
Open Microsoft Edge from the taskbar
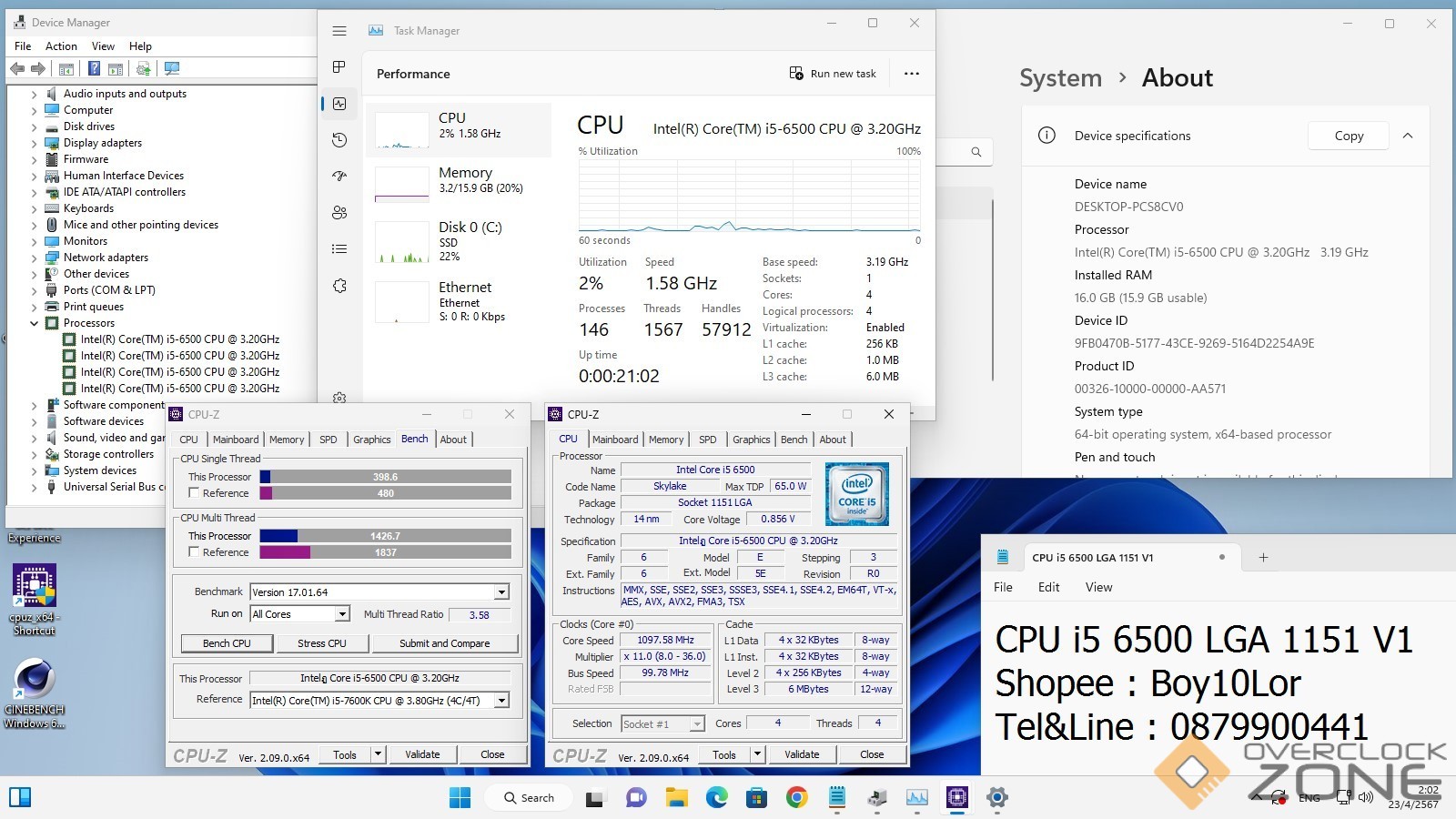point(717,798)
